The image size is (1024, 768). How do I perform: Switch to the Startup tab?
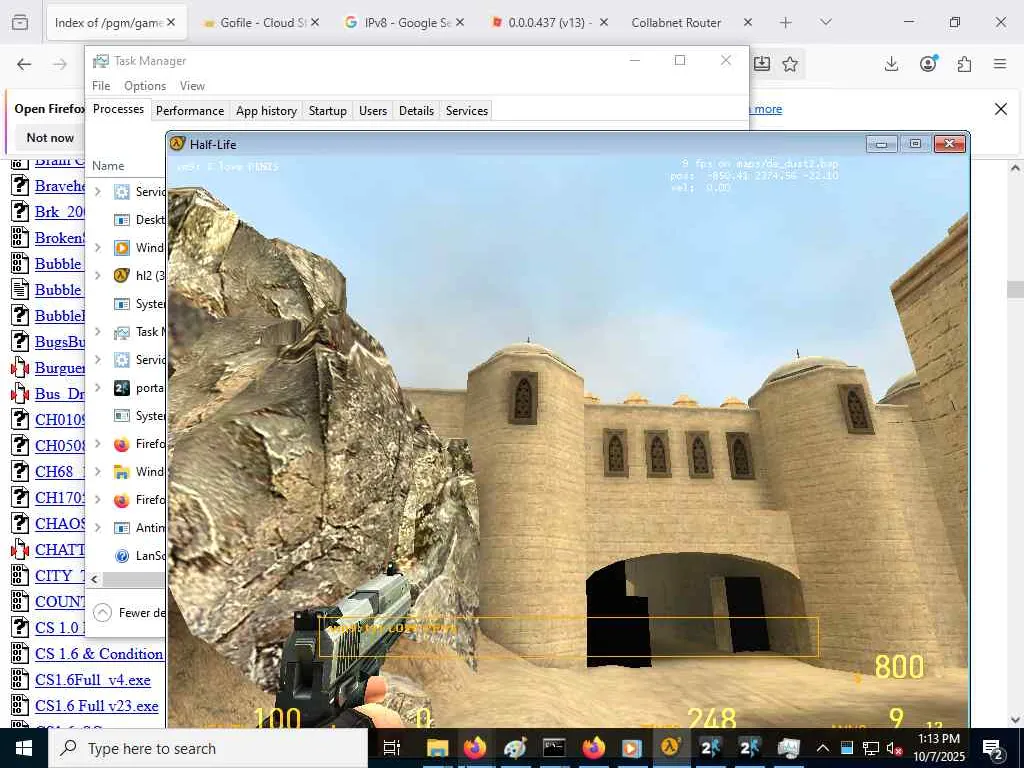tap(328, 110)
